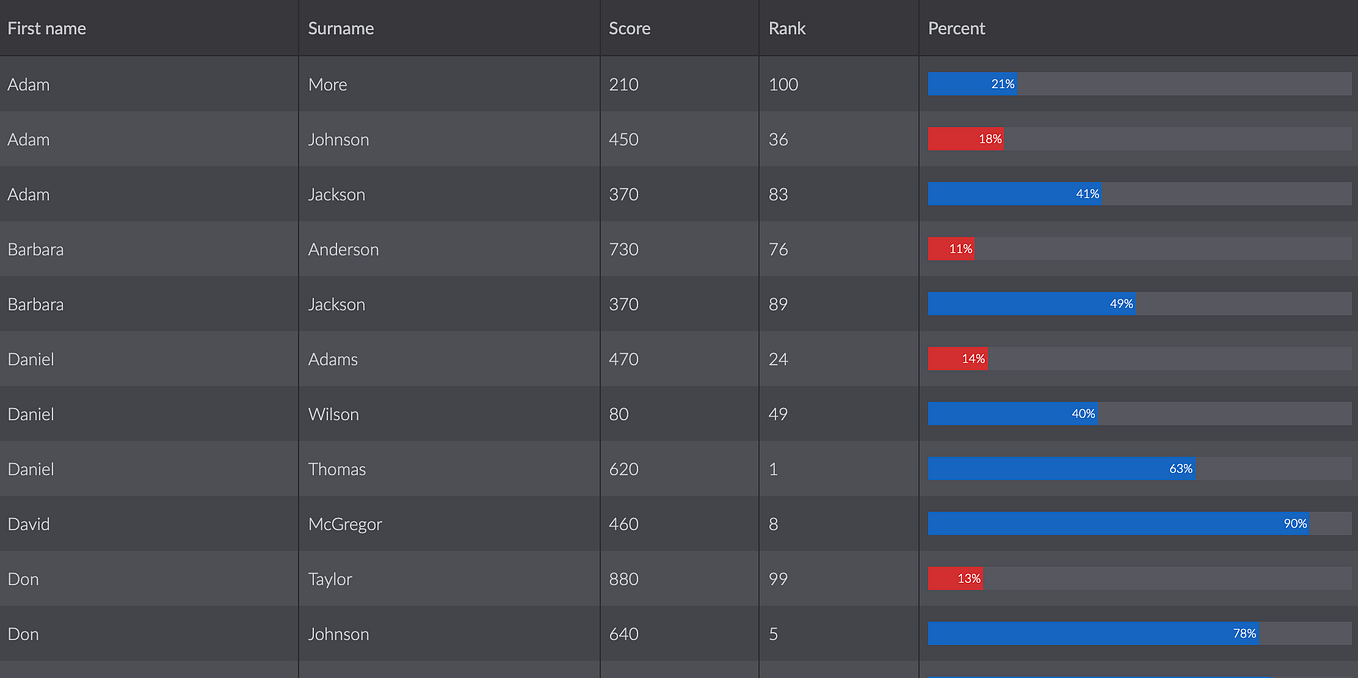This screenshot has width=1358, height=678.
Task: Click the Surname column header
Action: 339,28
